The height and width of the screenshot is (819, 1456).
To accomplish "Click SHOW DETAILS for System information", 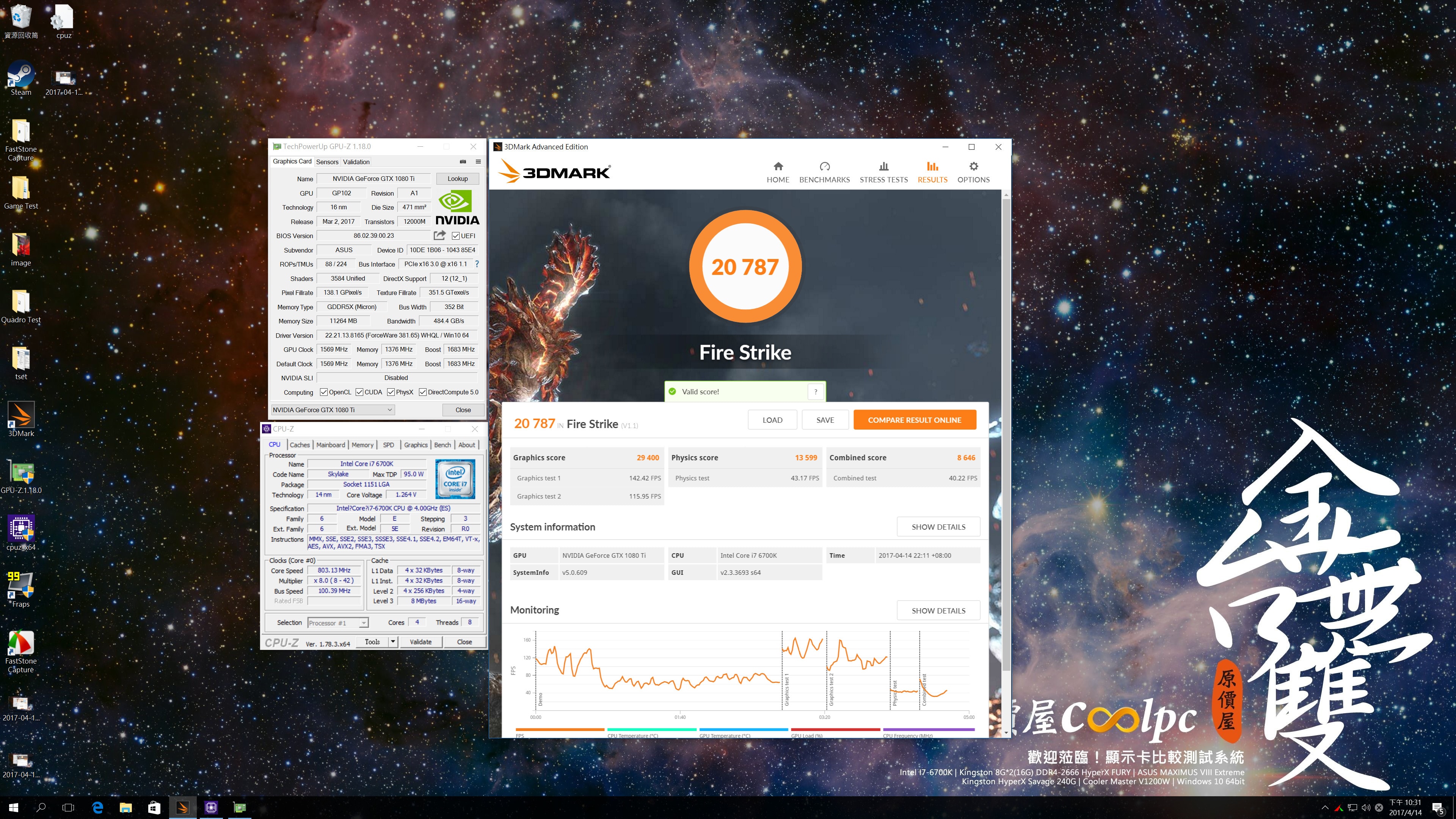I will [938, 527].
